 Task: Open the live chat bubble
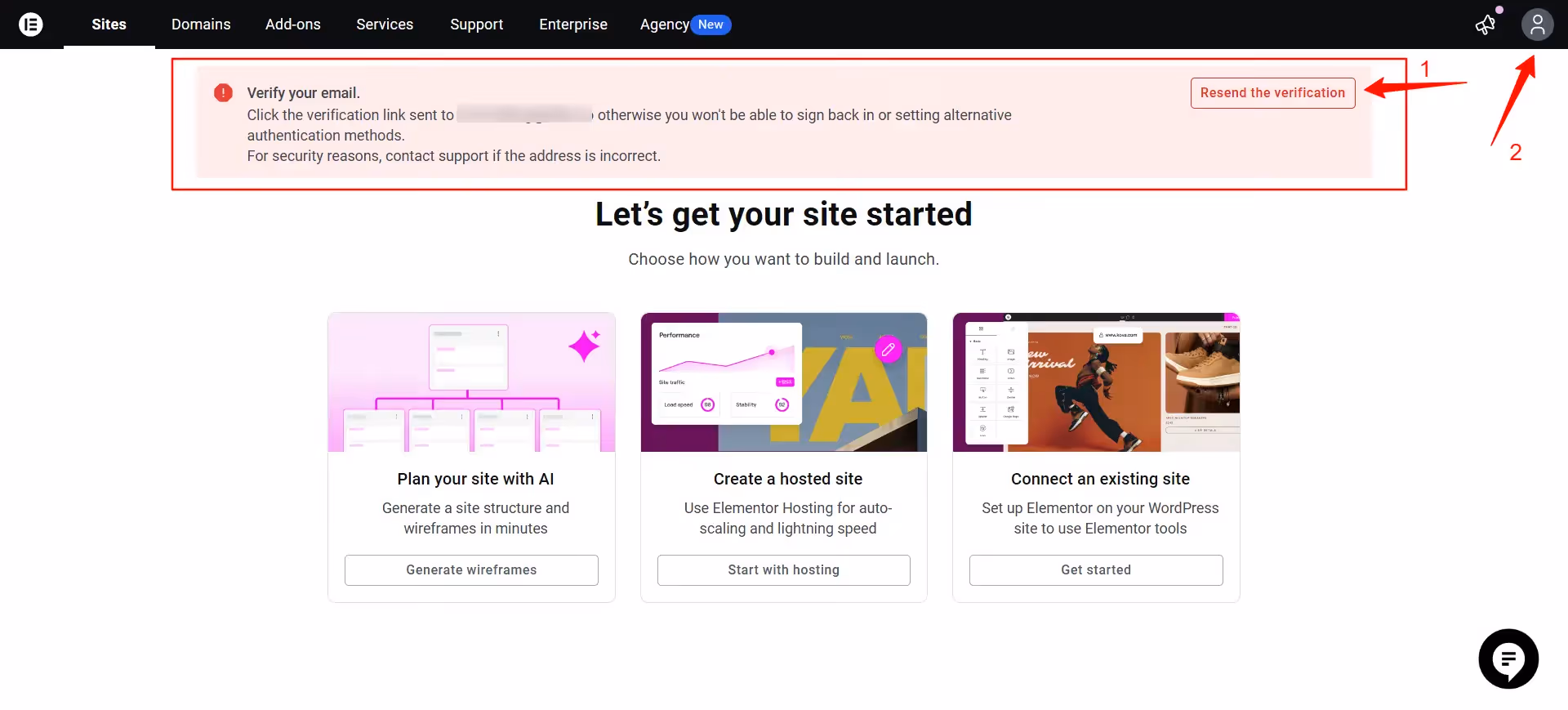click(x=1508, y=659)
